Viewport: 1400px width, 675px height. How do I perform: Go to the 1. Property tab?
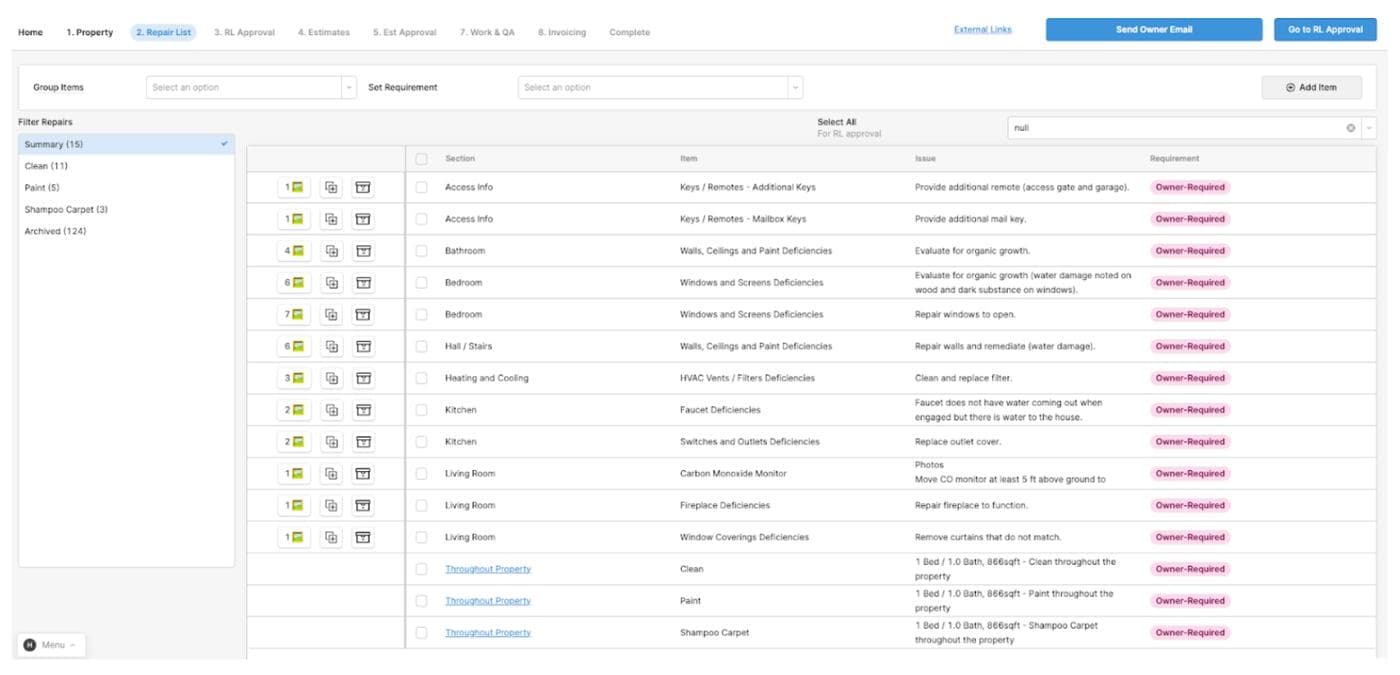90,32
